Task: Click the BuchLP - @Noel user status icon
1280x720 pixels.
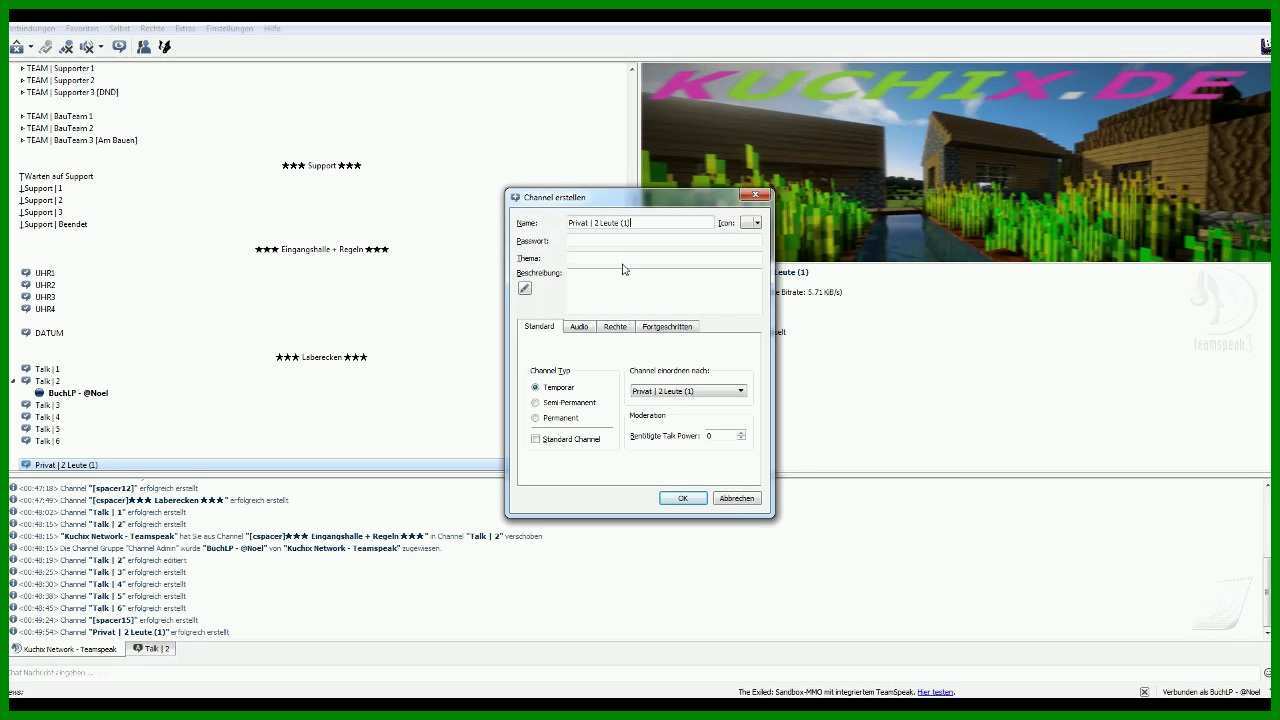Action: (x=40, y=393)
